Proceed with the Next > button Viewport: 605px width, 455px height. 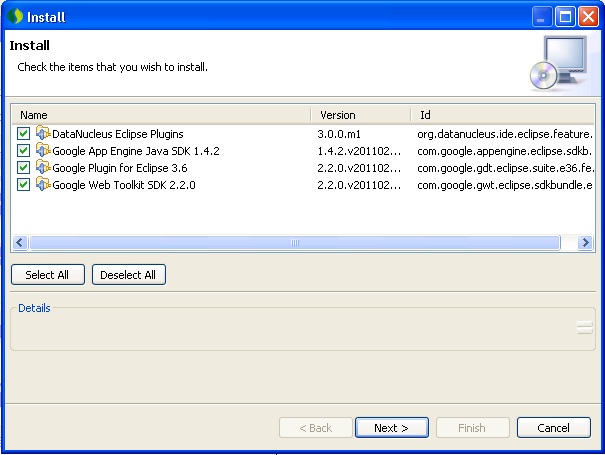click(x=392, y=428)
